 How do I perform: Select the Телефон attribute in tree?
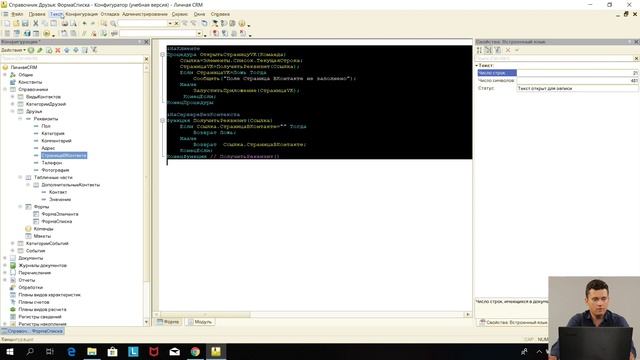51,163
